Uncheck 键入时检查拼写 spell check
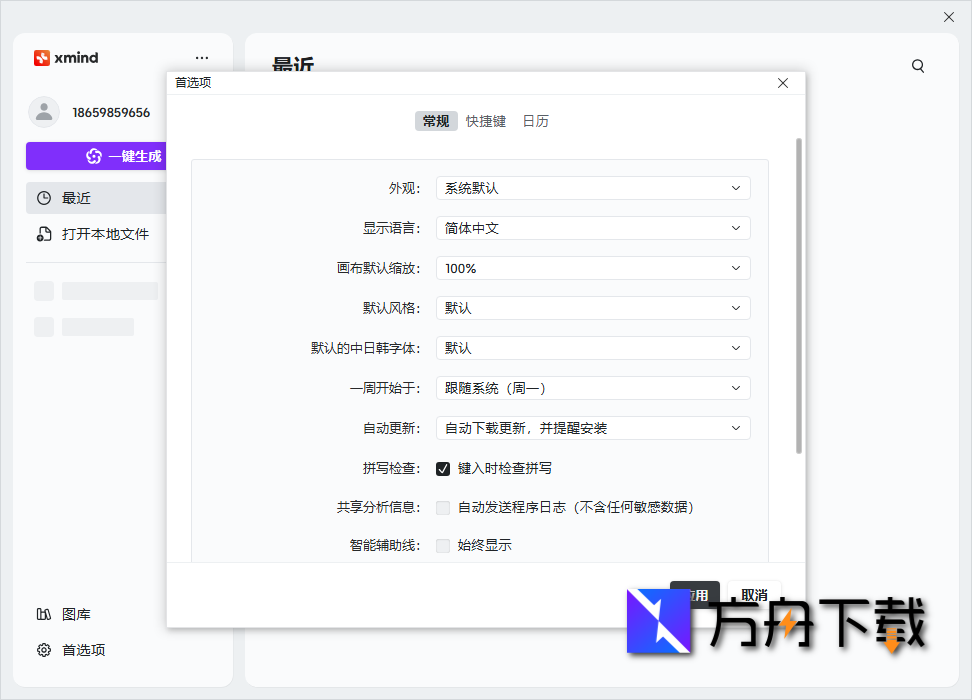 click(443, 467)
